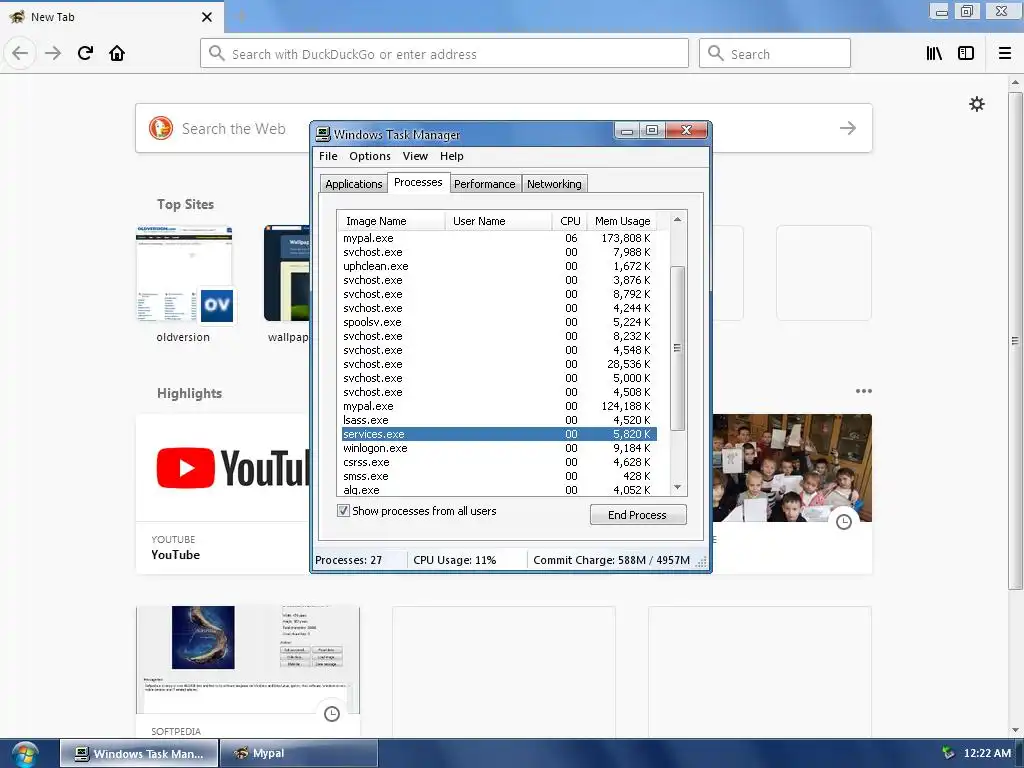Click Windows Task Manager taskbar button
The image size is (1024, 768).
click(139, 754)
